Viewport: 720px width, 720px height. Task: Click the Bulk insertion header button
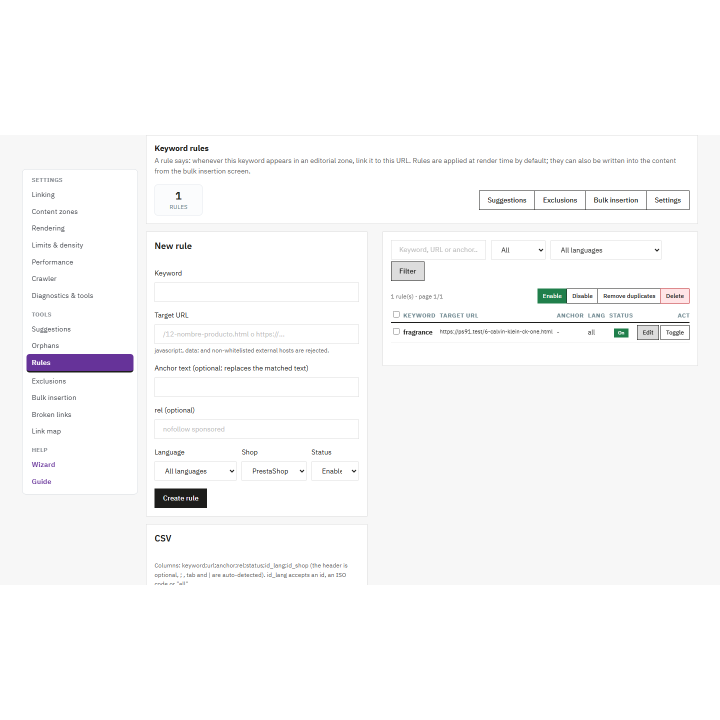coord(616,200)
